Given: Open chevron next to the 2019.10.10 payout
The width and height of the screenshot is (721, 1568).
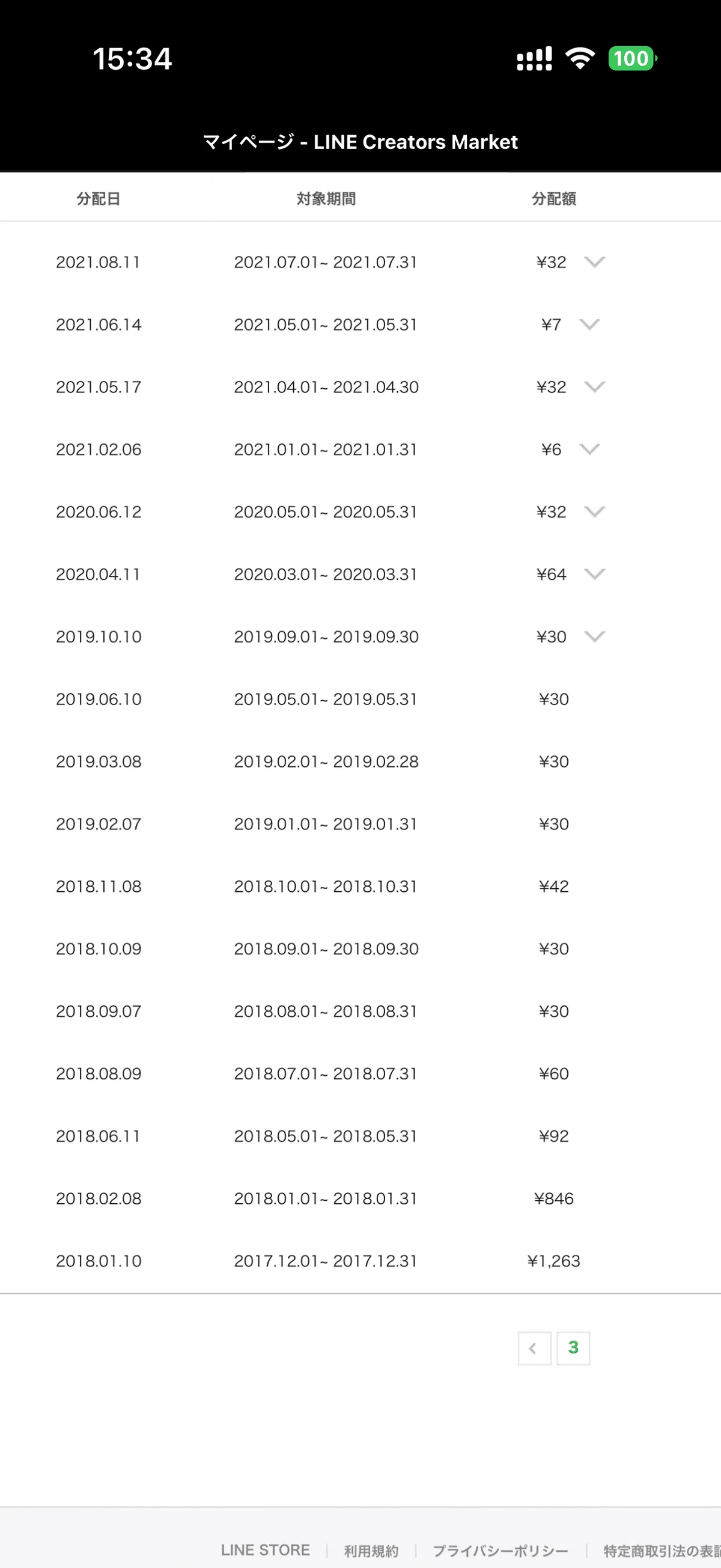Looking at the screenshot, I should tap(594, 636).
